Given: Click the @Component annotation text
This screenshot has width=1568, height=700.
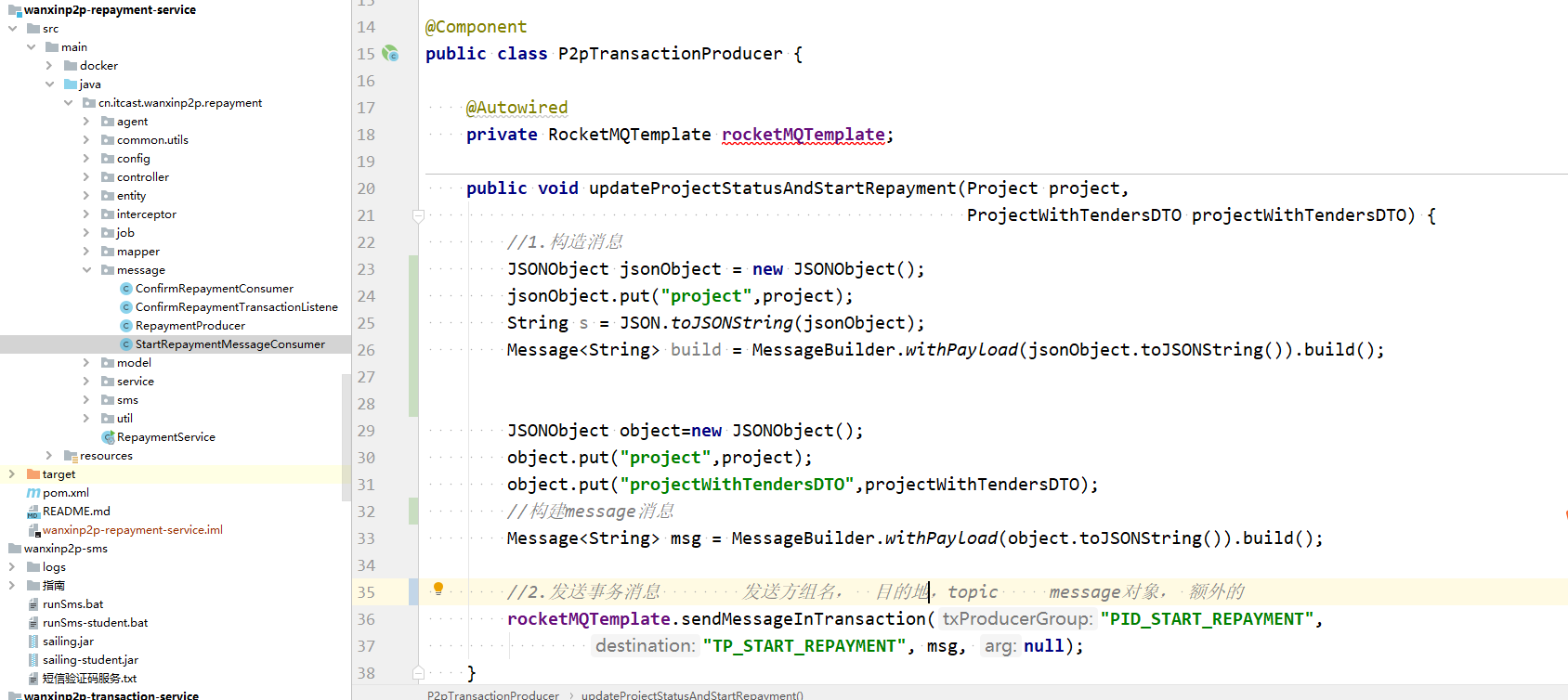Looking at the screenshot, I should 476,27.
